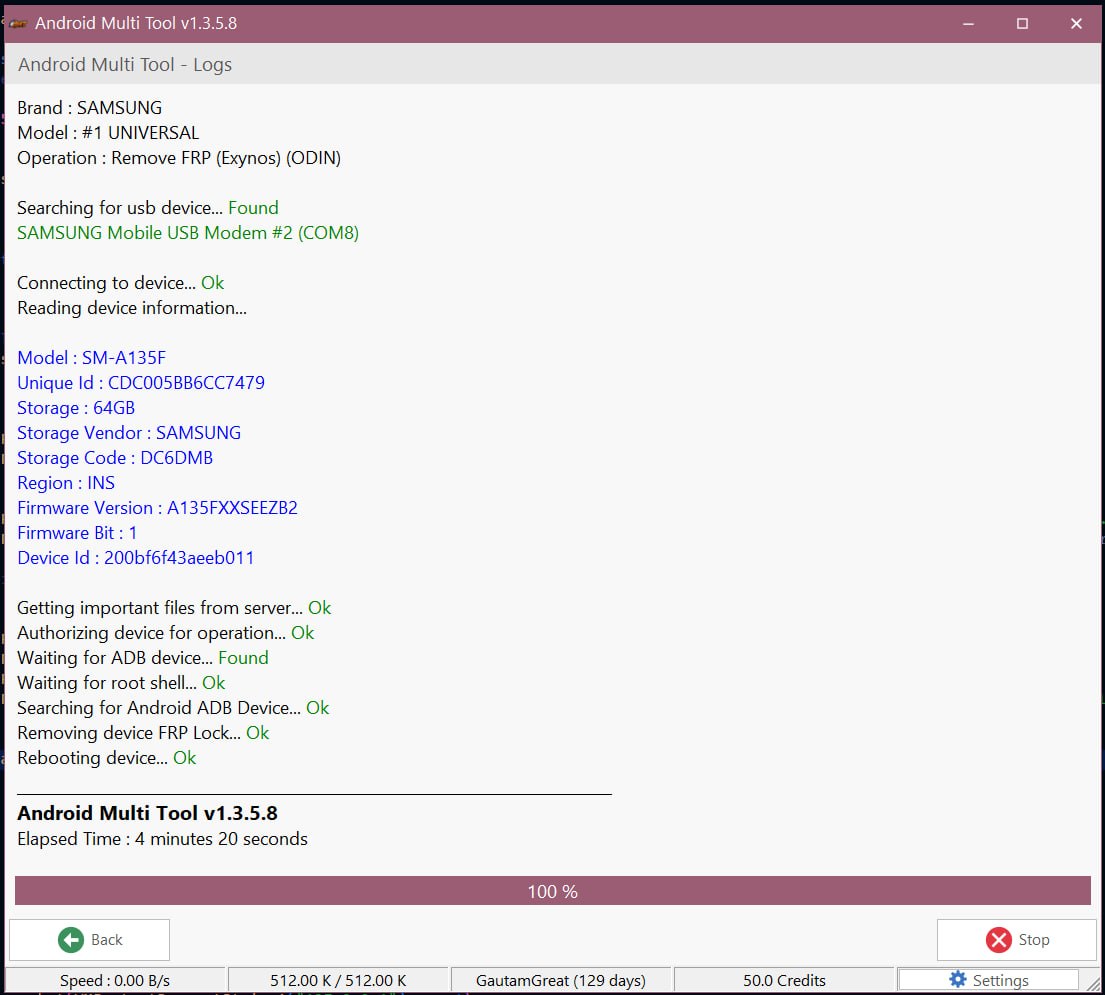
Task: Open Settings via its label in status bar
Action: [x=1000, y=980]
